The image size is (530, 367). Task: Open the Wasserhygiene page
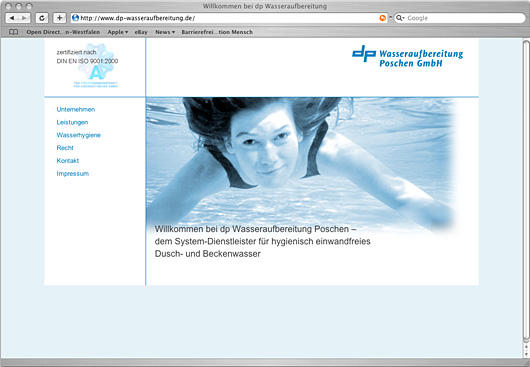[79, 135]
